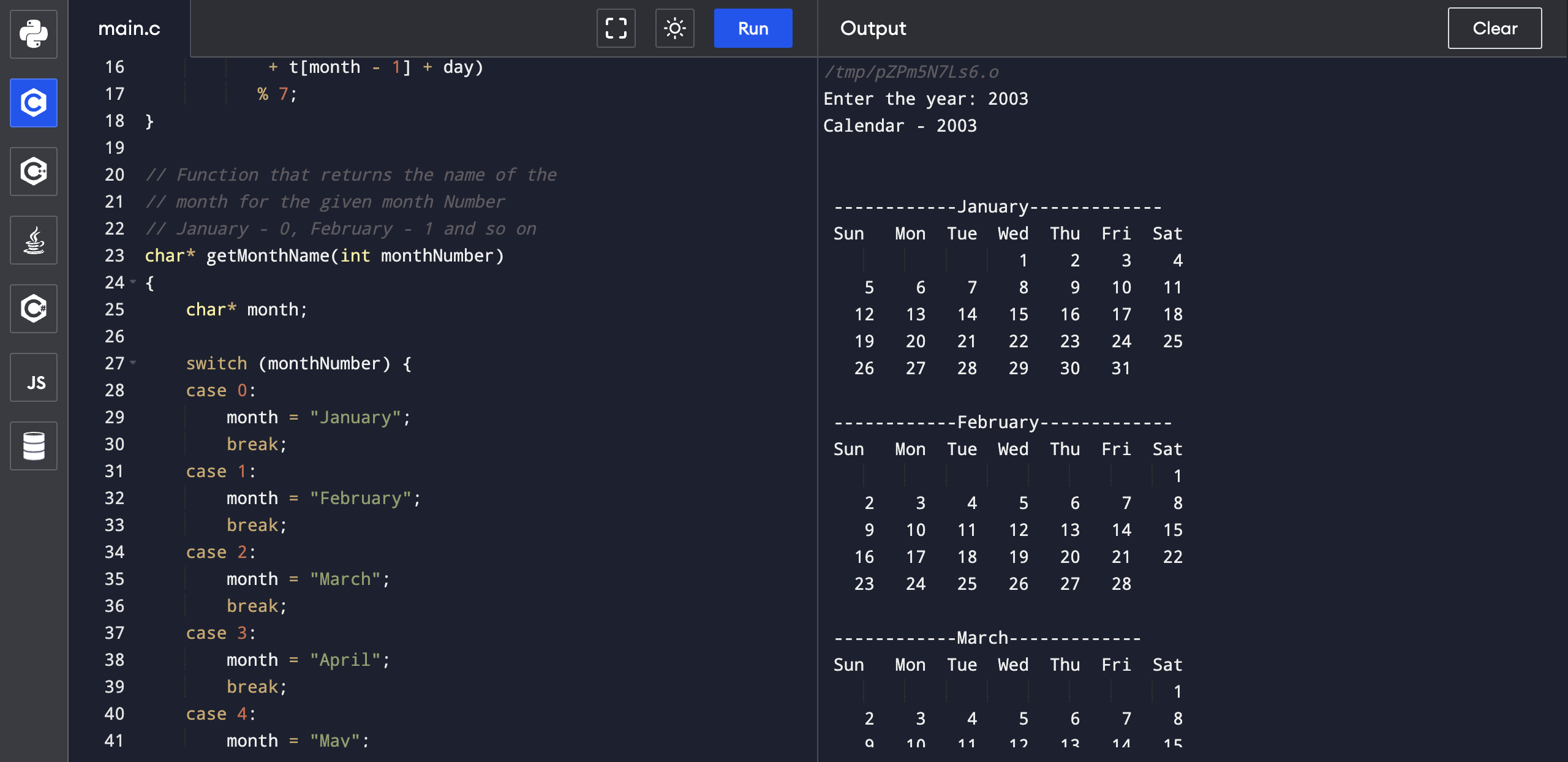Select the C language icon
Image resolution: width=1568 pixels, height=762 pixels.
click(33, 103)
